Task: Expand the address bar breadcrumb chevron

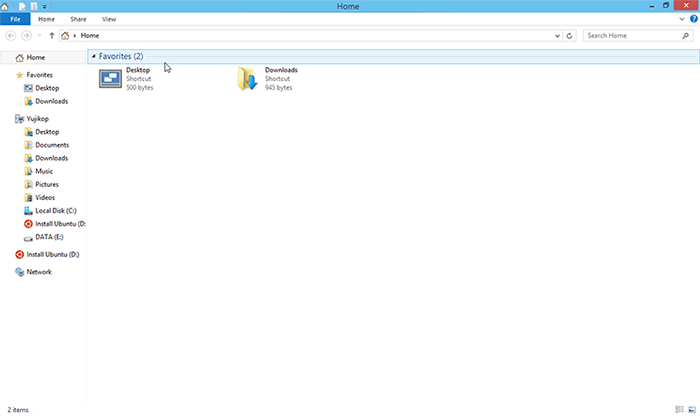Action: click(x=75, y=36)
